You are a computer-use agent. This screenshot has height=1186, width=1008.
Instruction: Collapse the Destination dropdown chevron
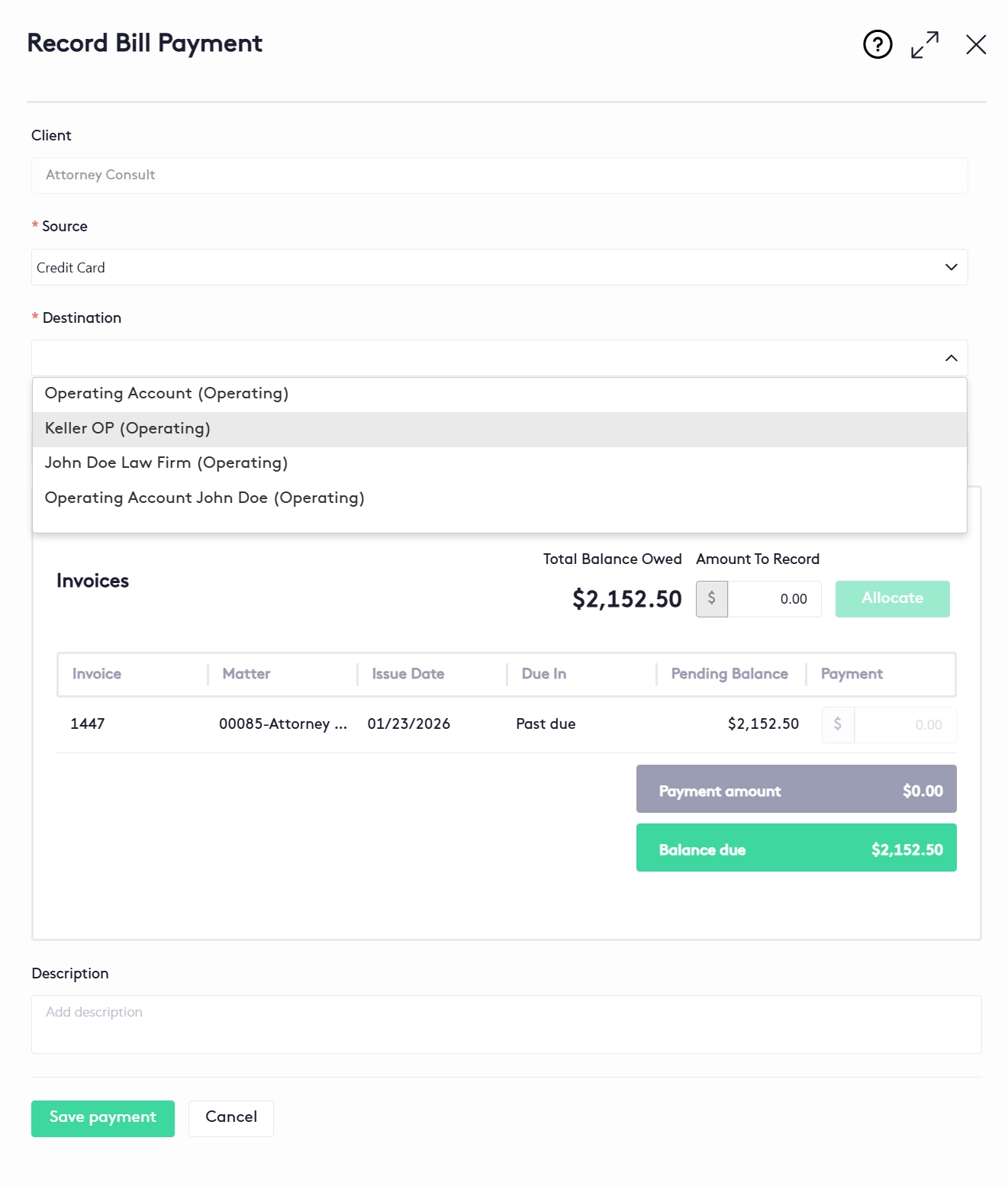(951, 358)
